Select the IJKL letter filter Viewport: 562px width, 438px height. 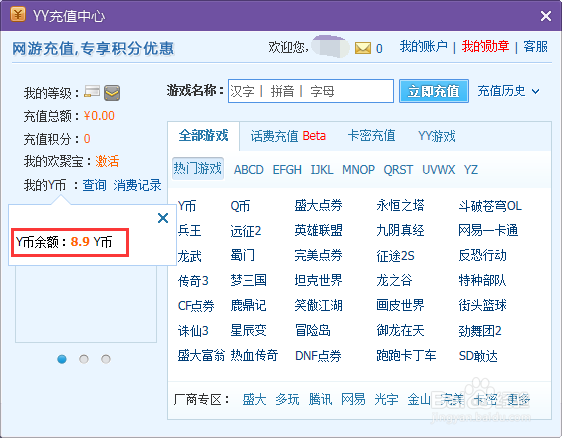coord(322,169)
